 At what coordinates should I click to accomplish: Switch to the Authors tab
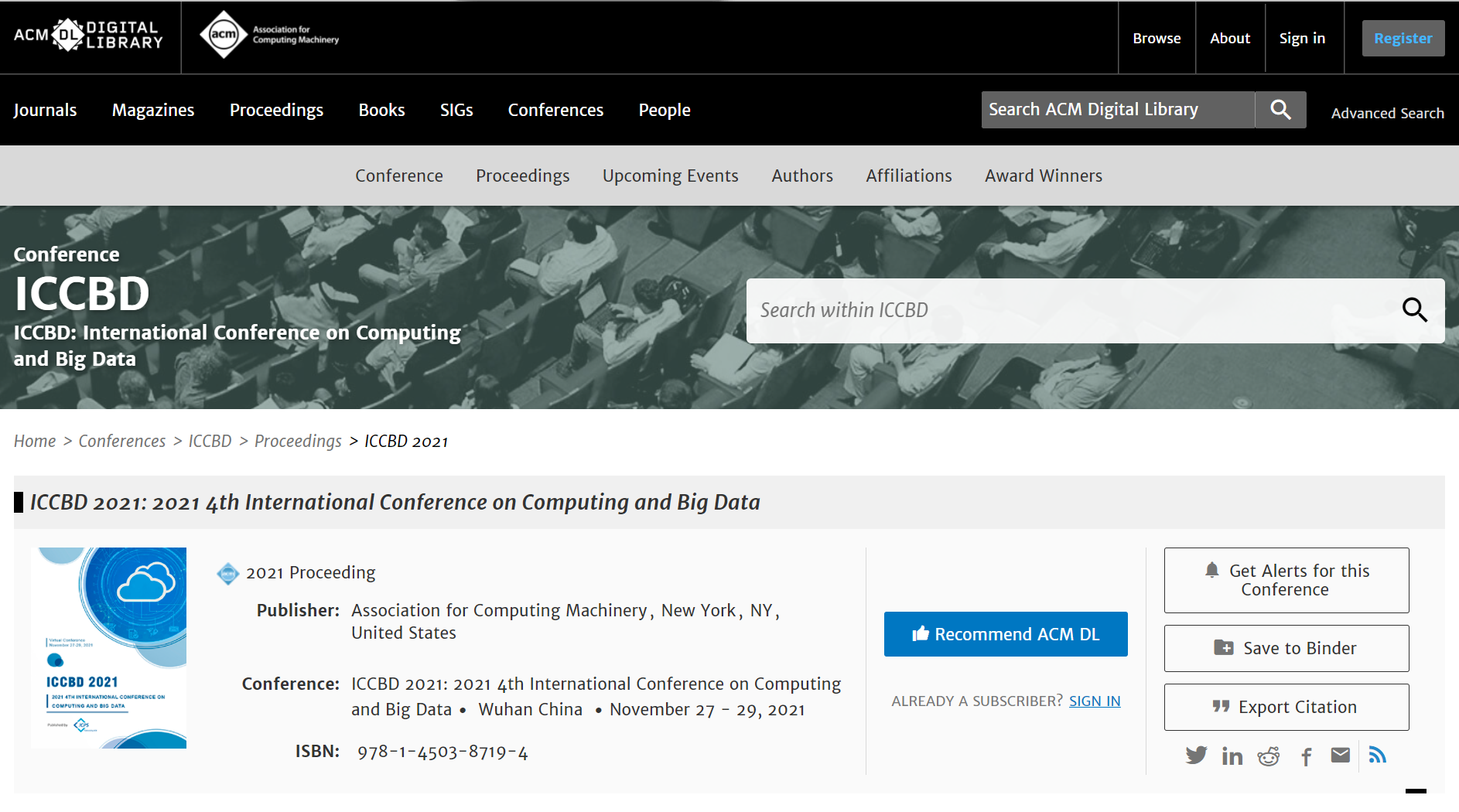click(x=802, y=176)
